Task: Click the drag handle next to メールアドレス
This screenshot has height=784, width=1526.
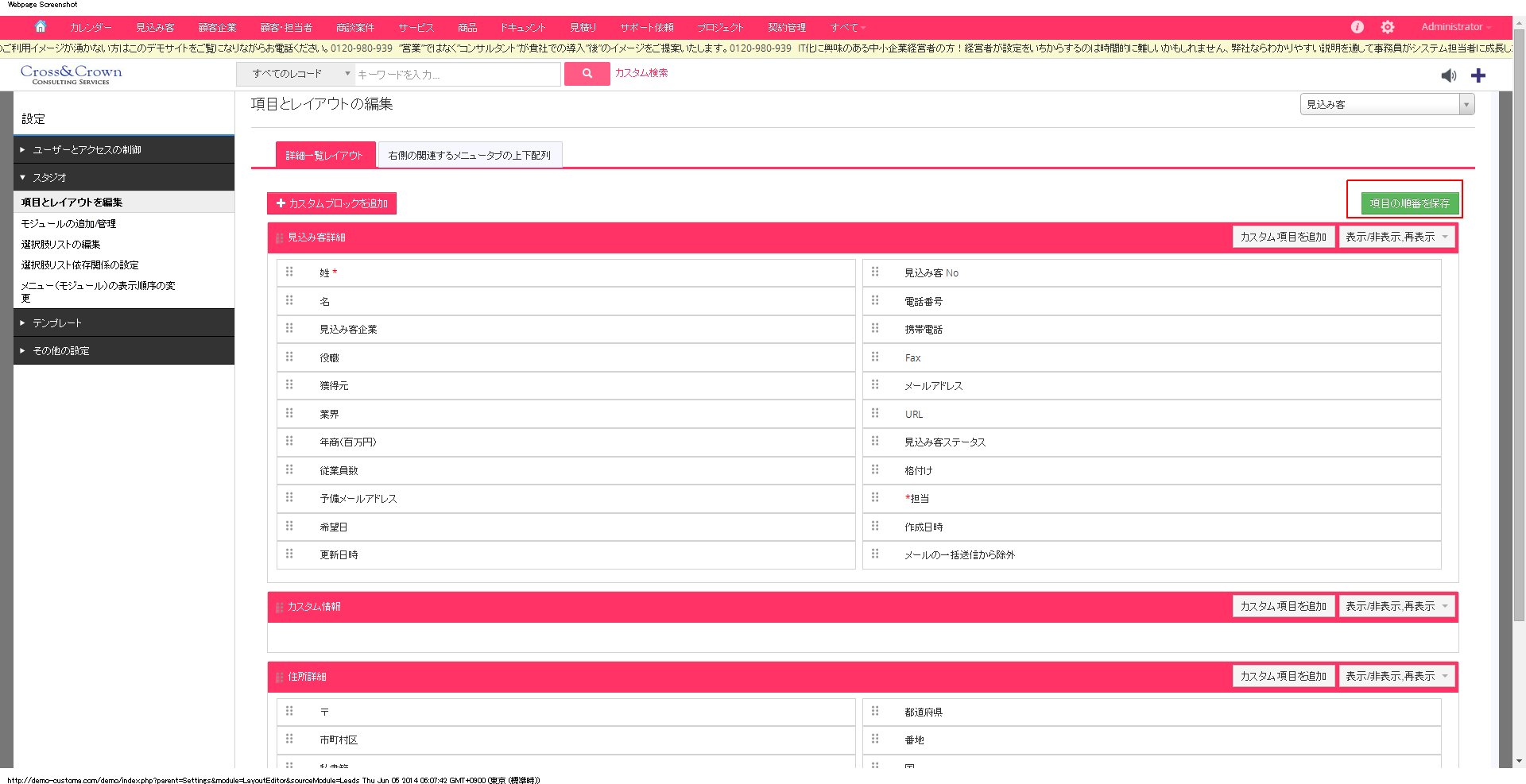Action: click(875, 385)
